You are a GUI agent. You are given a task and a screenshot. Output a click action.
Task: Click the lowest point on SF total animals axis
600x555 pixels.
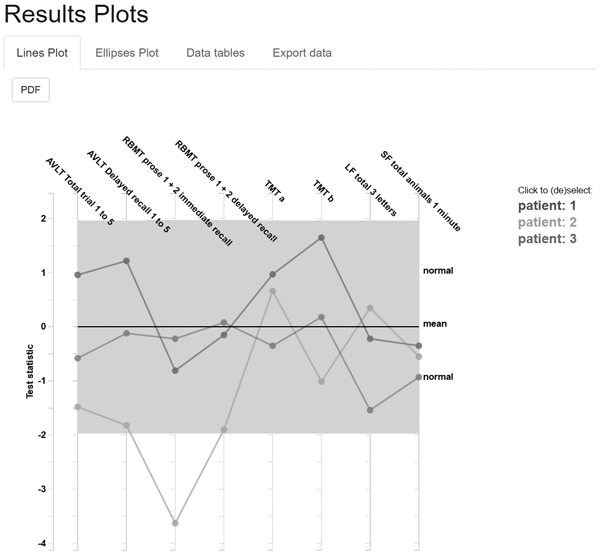click(419, 377)
